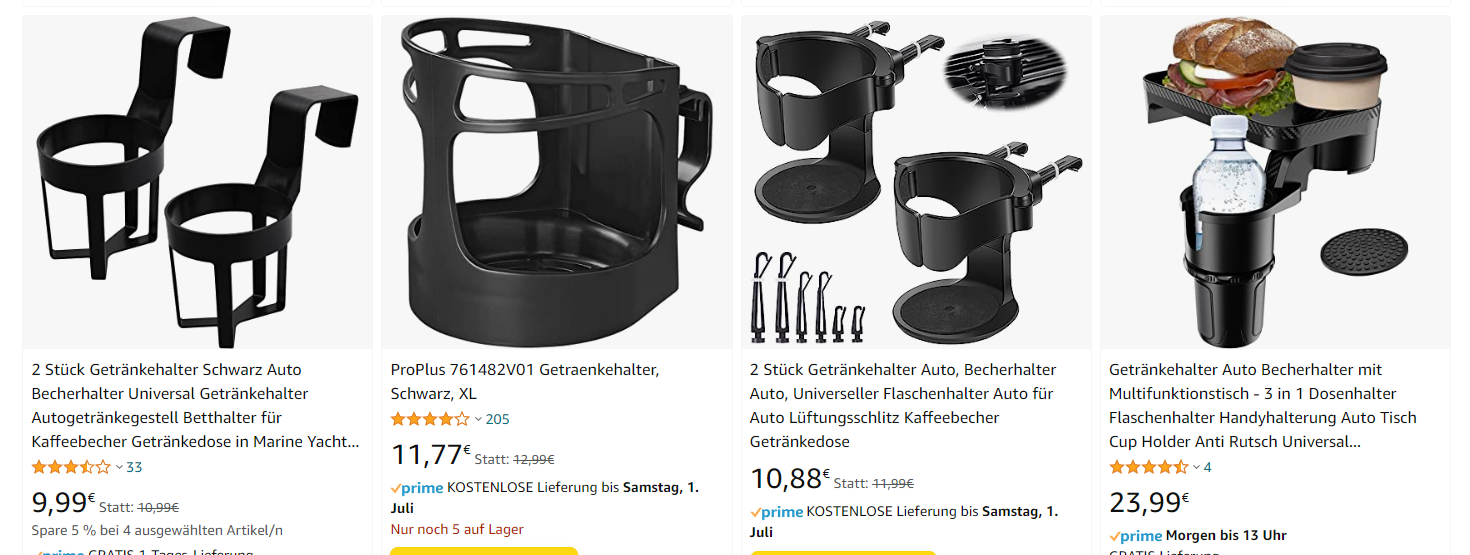Click prime logo under 23,99€ price
Screen dimensions: 1470x555
pos(1136,536)
